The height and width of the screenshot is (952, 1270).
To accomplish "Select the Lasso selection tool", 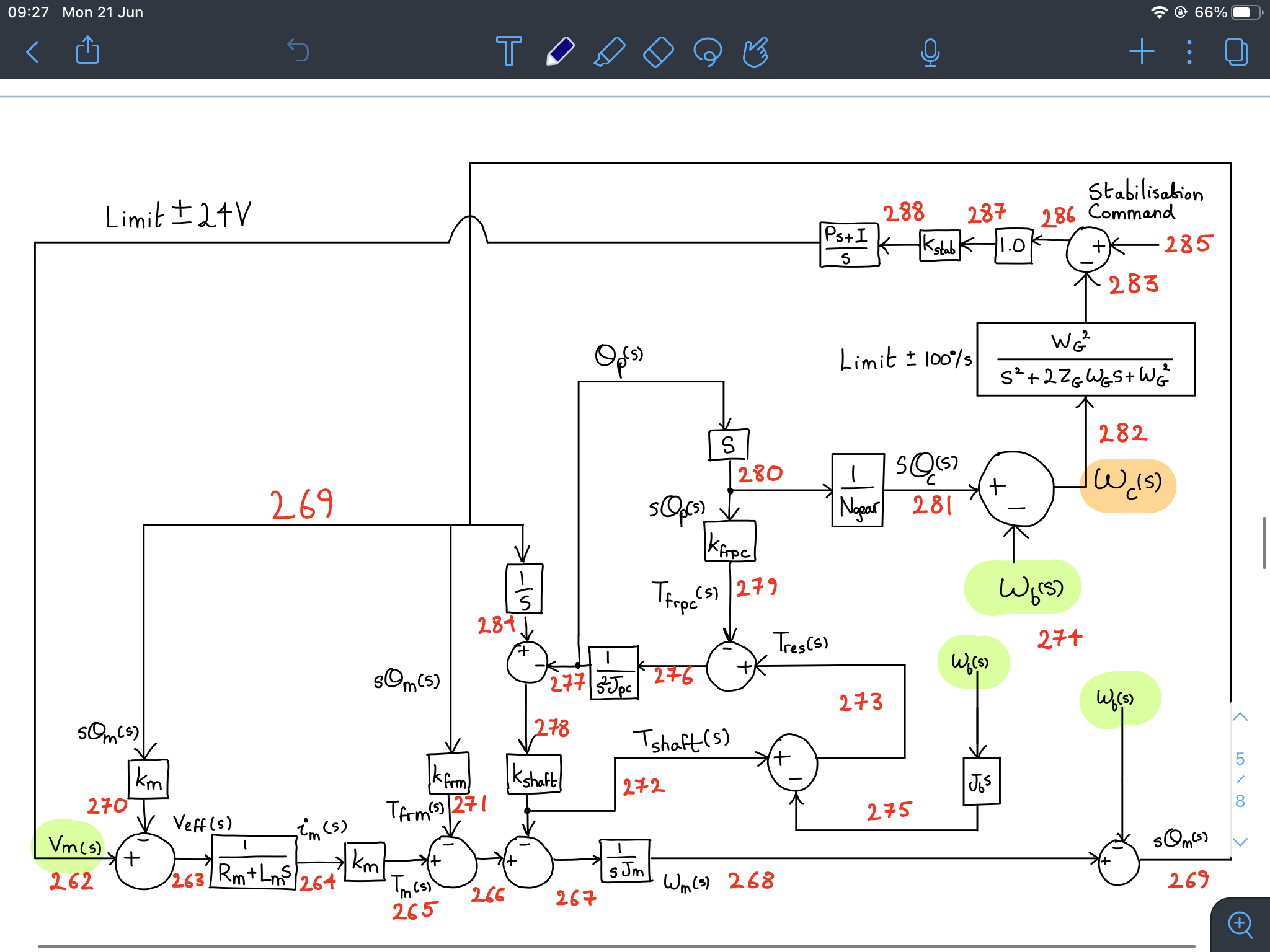I will click(708, 51).
